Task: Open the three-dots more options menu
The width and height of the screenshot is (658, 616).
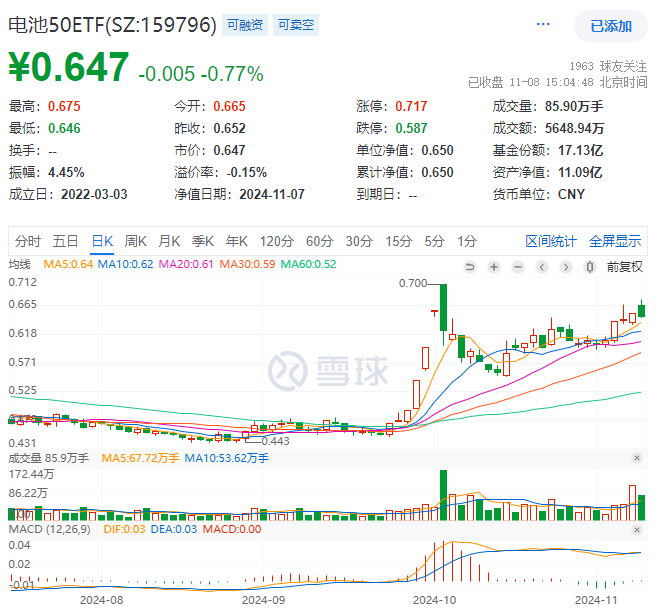Action: click(x=543, y=24)
